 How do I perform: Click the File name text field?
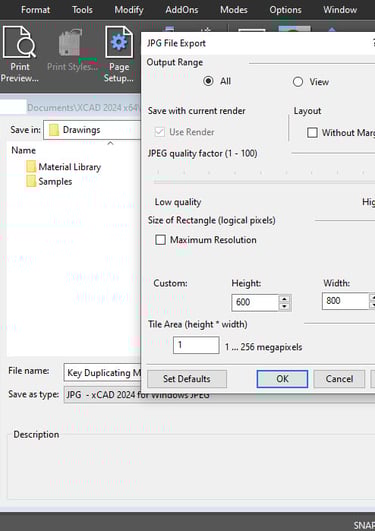pyautogui.click(x=102, y=373)
